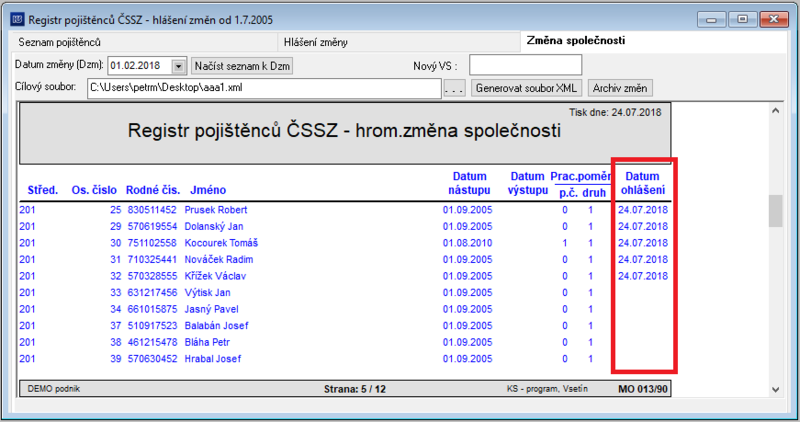The image size is (800, 422).
Task: Open file browse button with three dots
Action: pos(454,88)
